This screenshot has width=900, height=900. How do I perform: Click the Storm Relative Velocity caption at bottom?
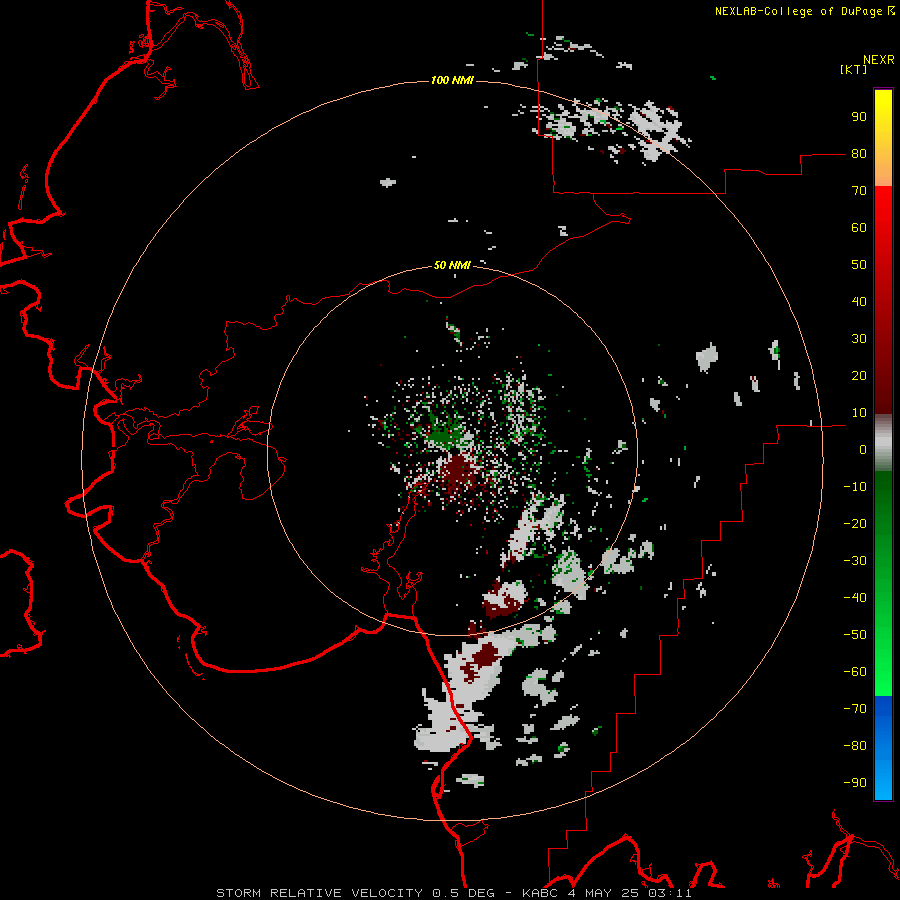pyautogui.click(x=453, y=893)
